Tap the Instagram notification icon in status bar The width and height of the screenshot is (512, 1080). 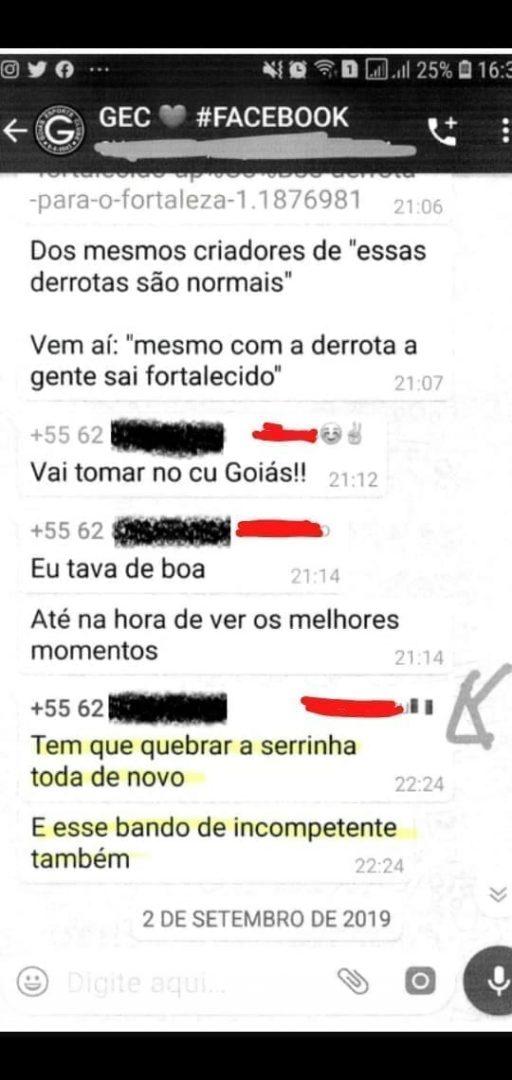(10, 70)
